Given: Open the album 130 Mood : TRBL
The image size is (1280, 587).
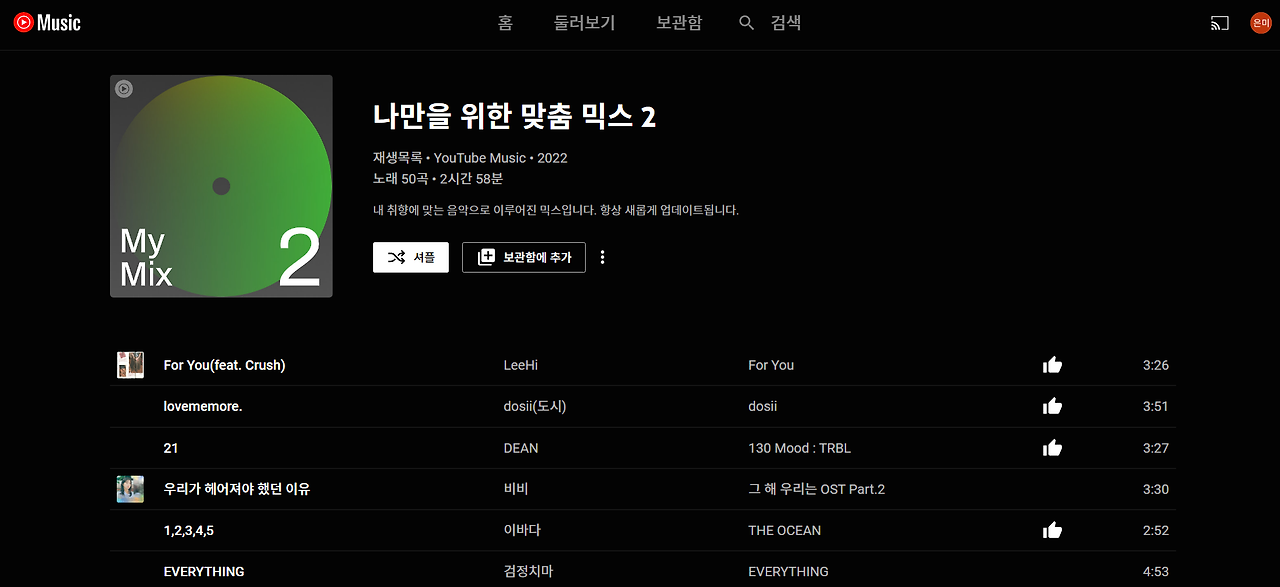Looking at the screenshot, I should click(799, 448).
